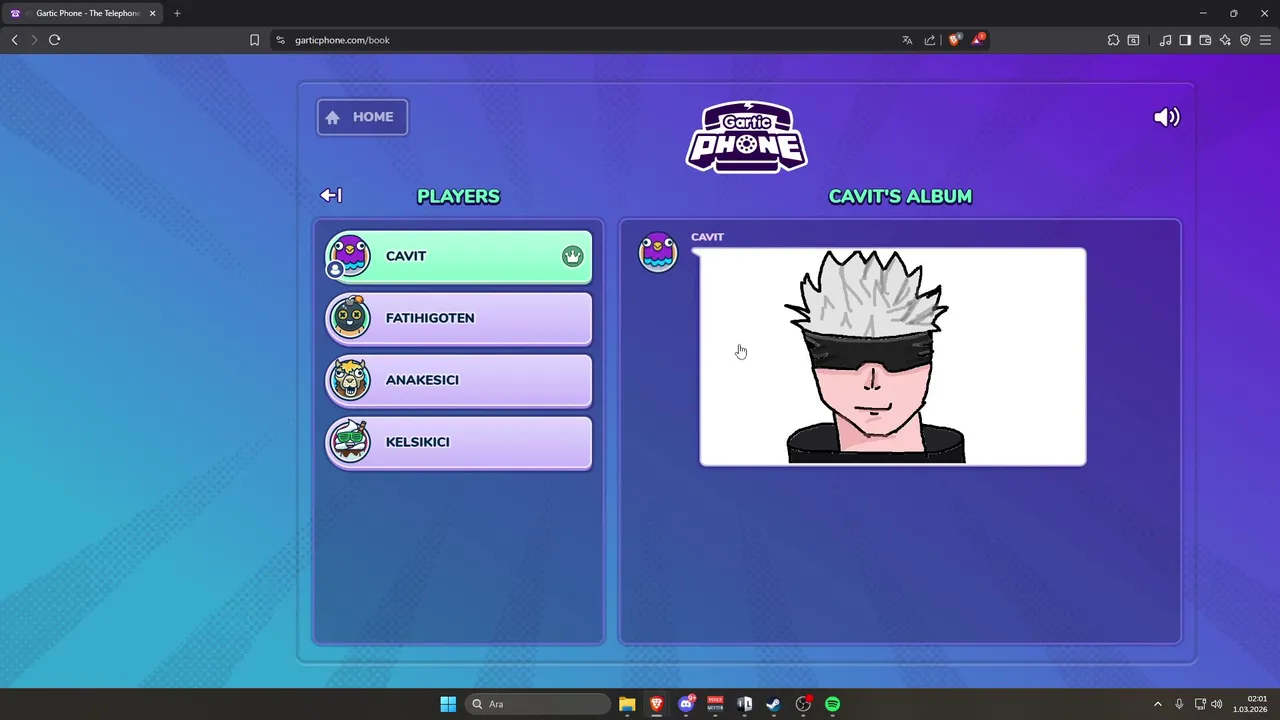Go back in the browser

14,40
